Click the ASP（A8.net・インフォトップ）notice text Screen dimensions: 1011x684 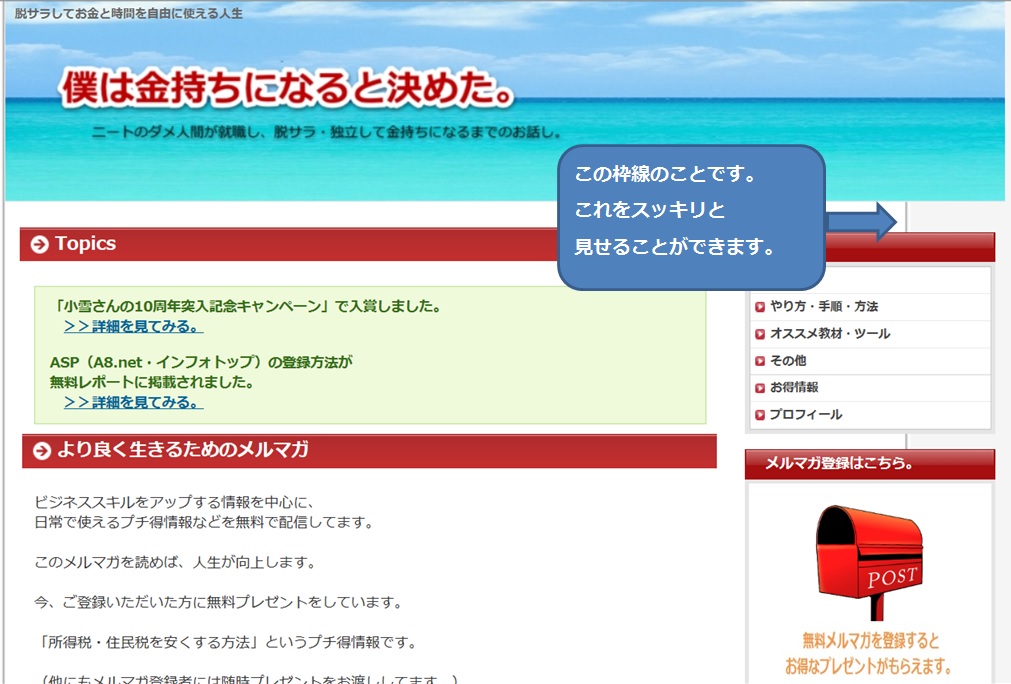coord(201,362)
